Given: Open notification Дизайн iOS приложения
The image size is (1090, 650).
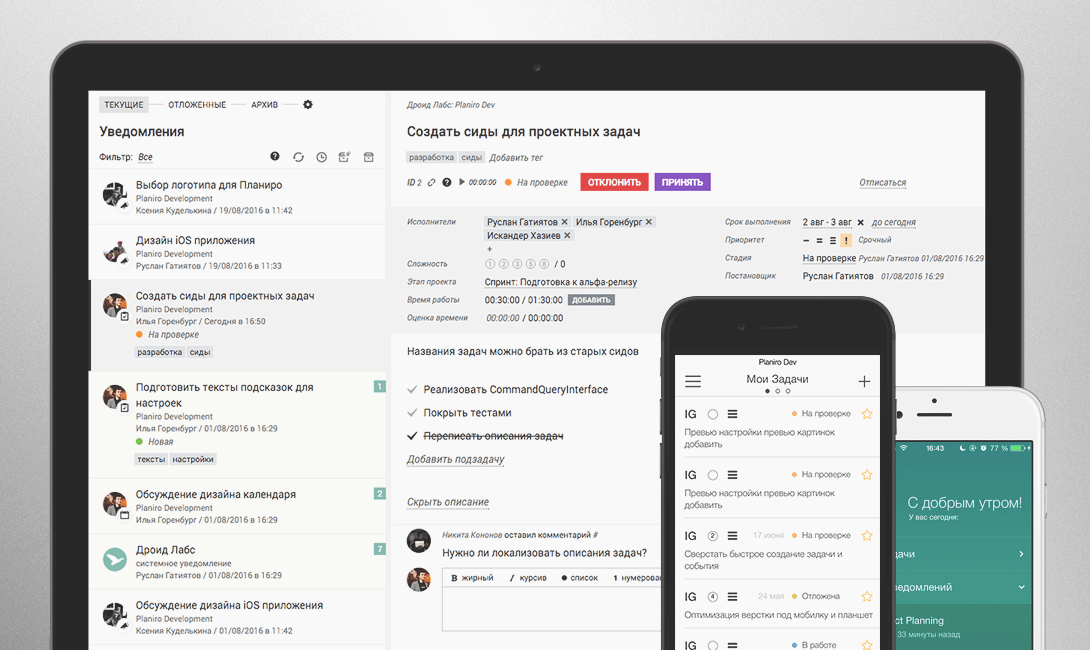Looking at the screenshot, I should pos(238,252).
